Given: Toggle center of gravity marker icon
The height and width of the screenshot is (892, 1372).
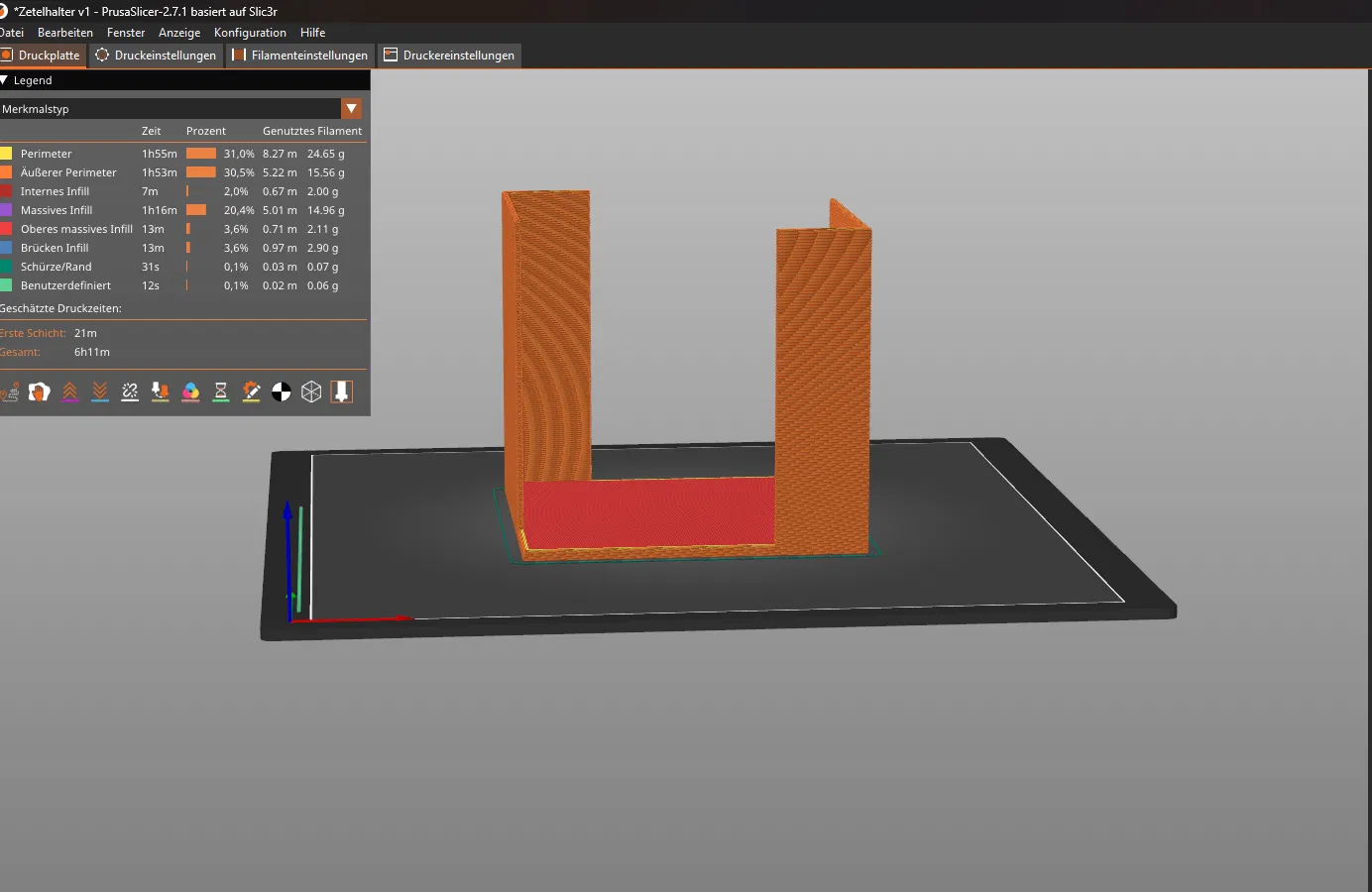Looking at the screenshot, I should pos(282,392).
